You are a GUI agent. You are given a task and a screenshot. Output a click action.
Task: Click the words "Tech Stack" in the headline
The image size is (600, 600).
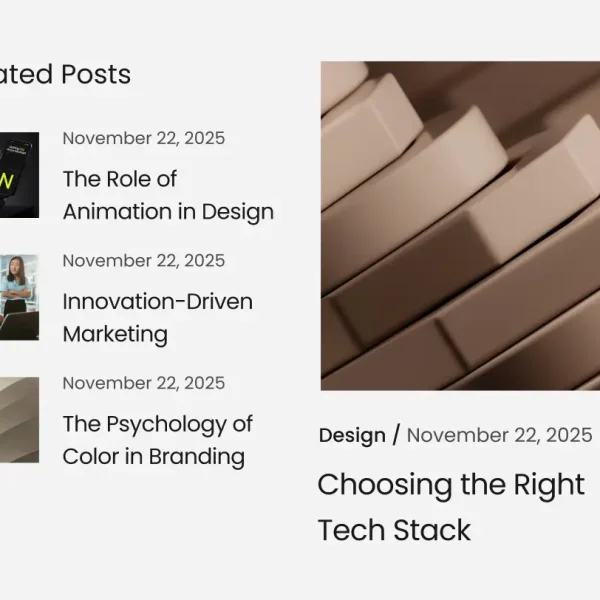(394, 530)
